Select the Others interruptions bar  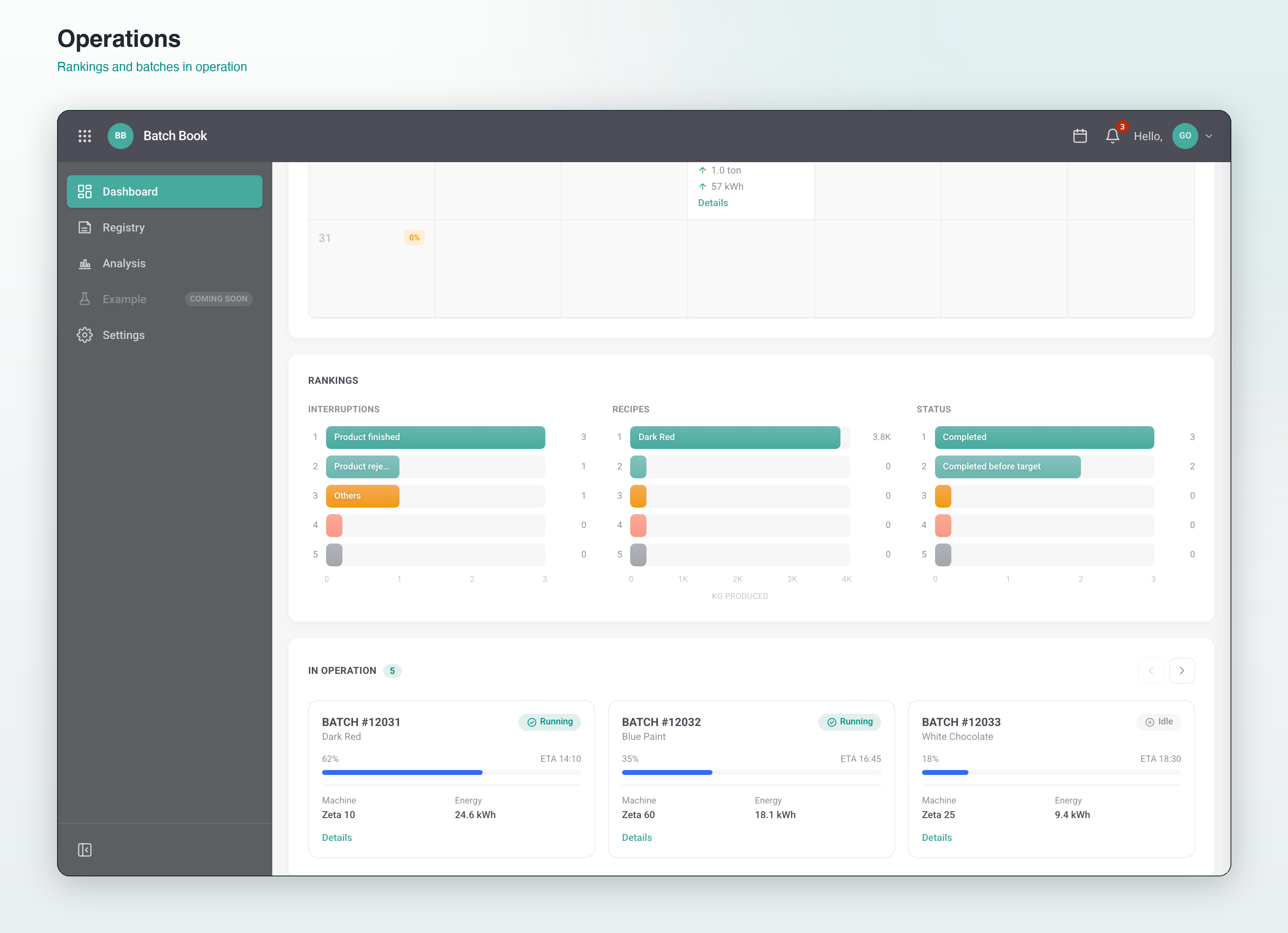coord(362,496)
